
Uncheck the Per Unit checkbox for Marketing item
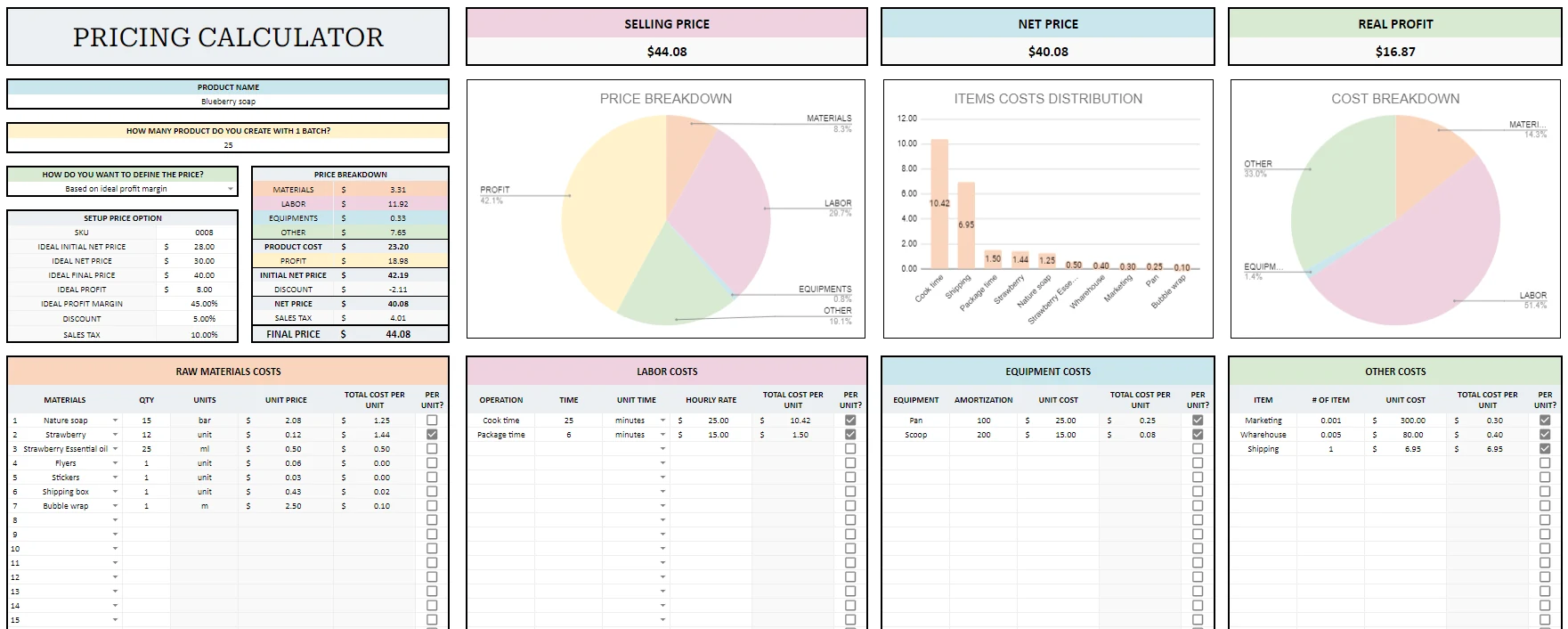pyautogui.click(x=1545, y=420)
